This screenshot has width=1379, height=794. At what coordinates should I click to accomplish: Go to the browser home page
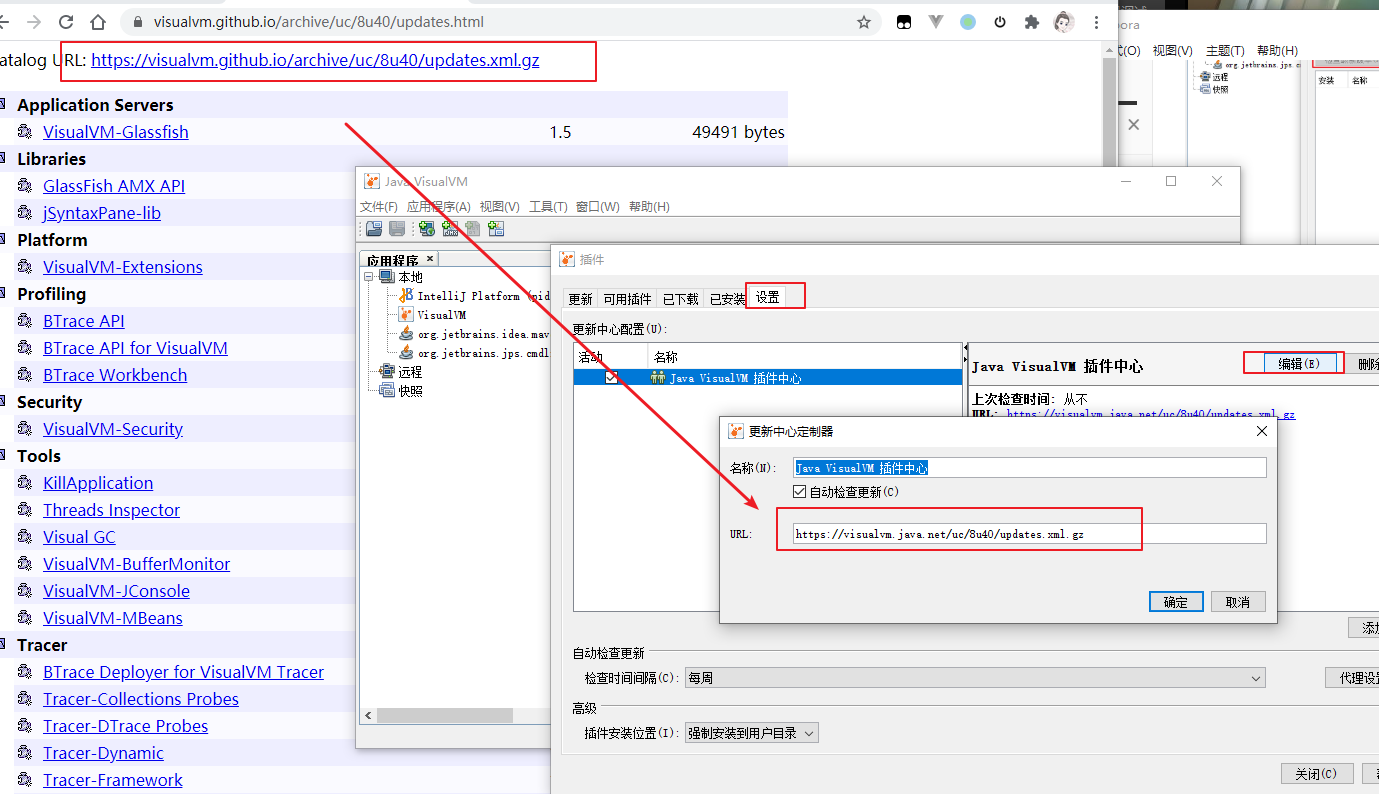(97, 22)
